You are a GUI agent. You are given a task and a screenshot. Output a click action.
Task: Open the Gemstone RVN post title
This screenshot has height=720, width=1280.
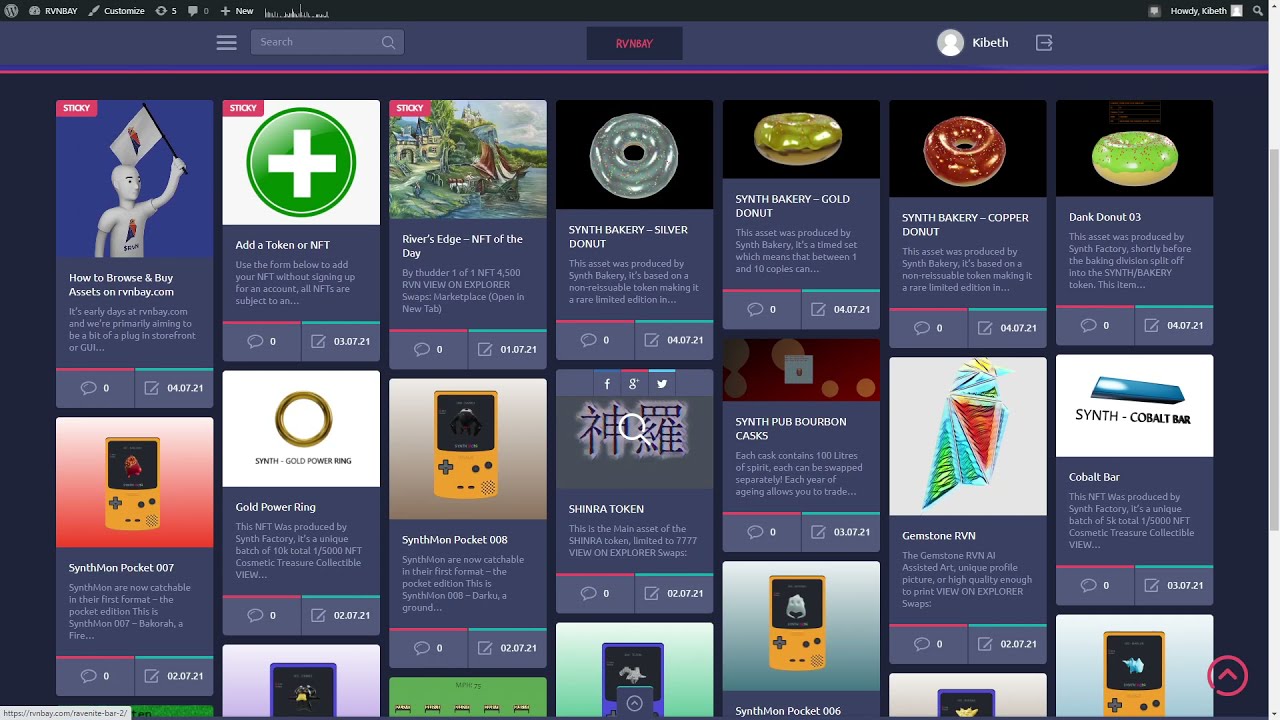click(939, 536)
